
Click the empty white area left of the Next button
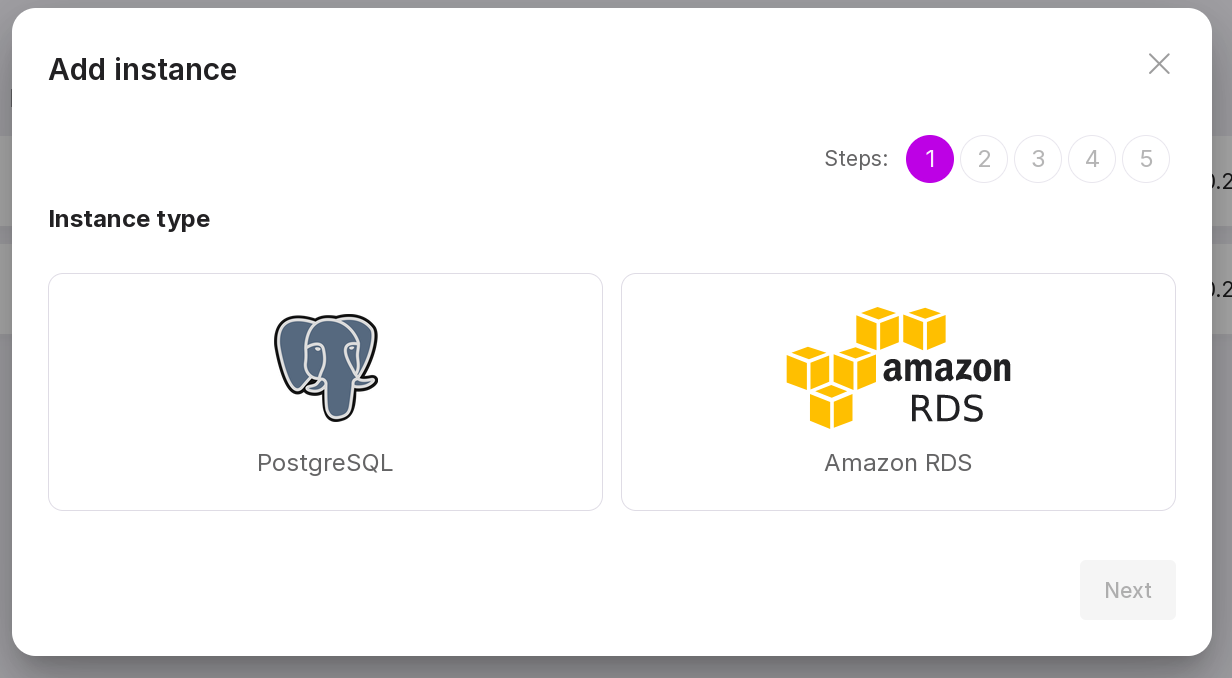coord(600,590)
